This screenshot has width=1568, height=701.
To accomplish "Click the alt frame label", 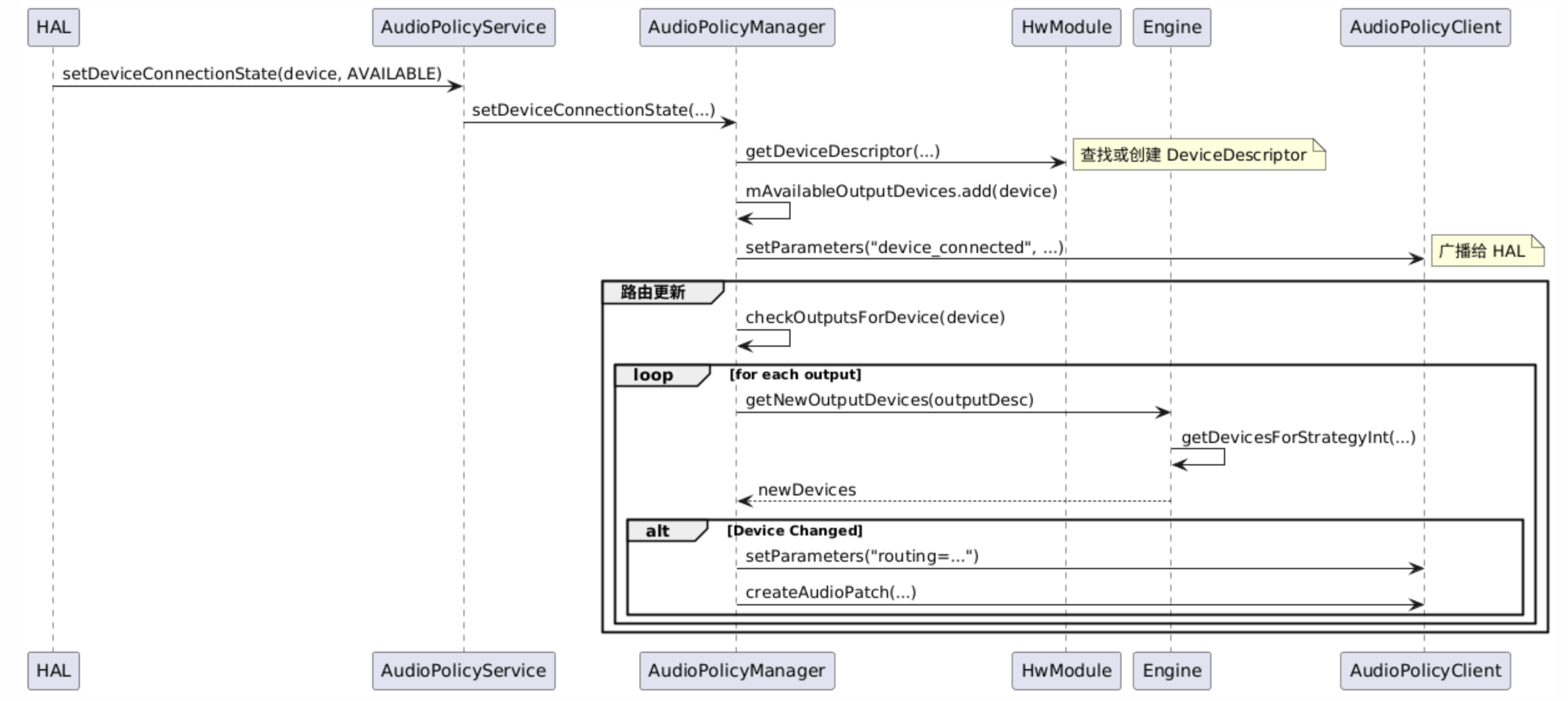I will pos(658,531).
